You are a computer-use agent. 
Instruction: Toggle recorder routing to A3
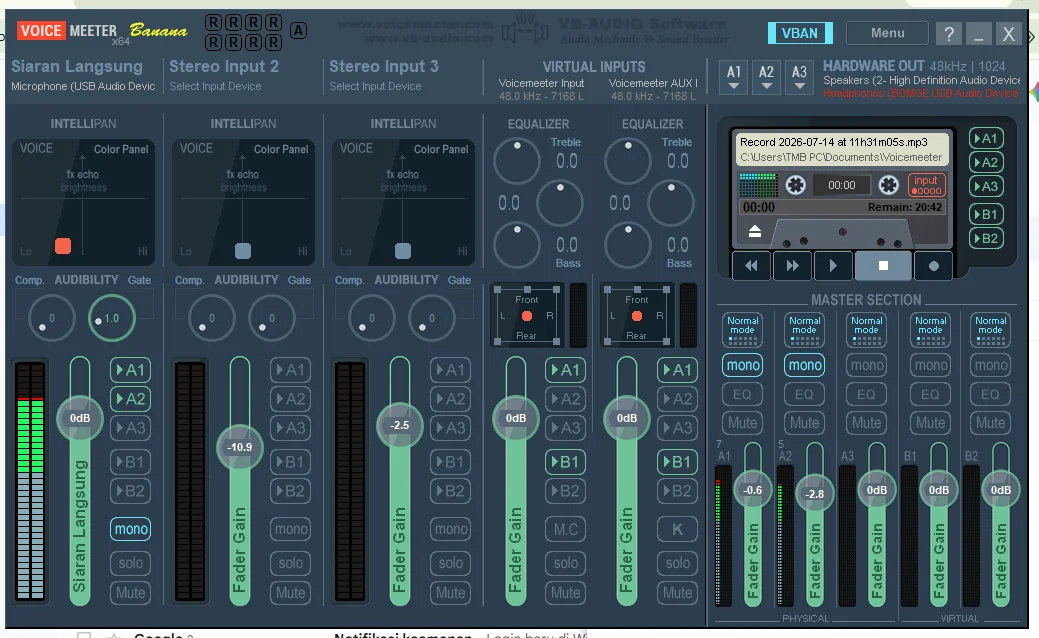pyautogui.click(x=985, y=186)
